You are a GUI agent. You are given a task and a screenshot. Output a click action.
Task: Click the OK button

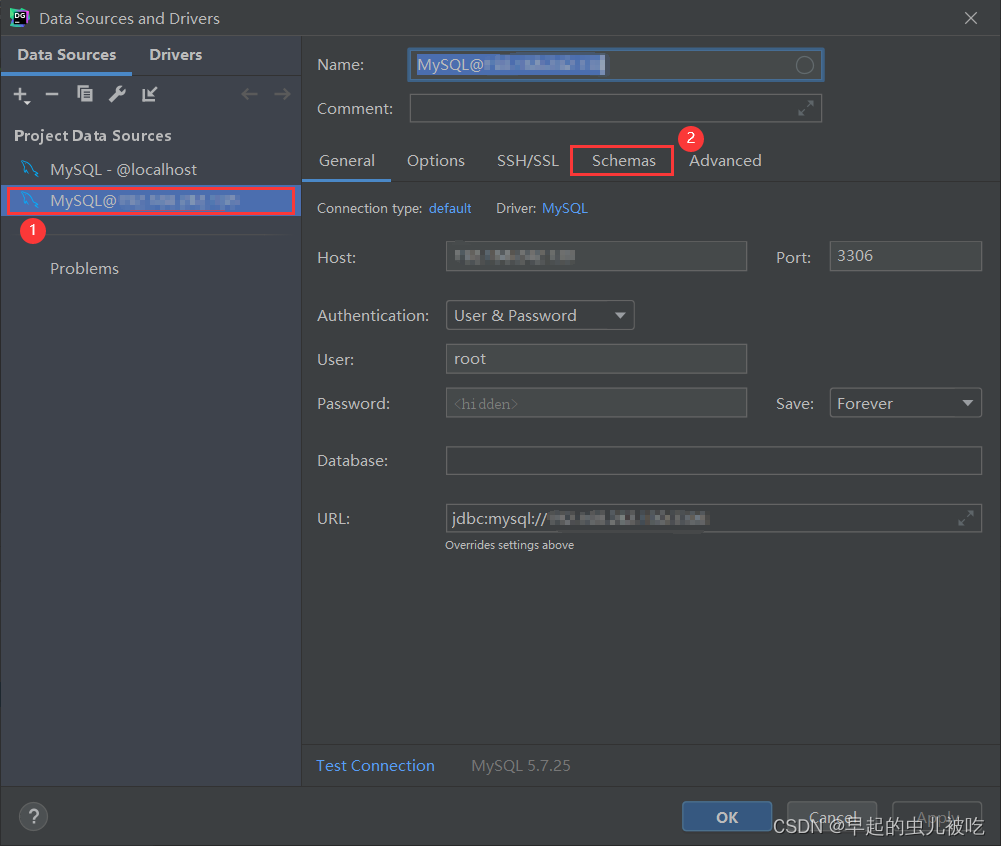pos(727,817)
